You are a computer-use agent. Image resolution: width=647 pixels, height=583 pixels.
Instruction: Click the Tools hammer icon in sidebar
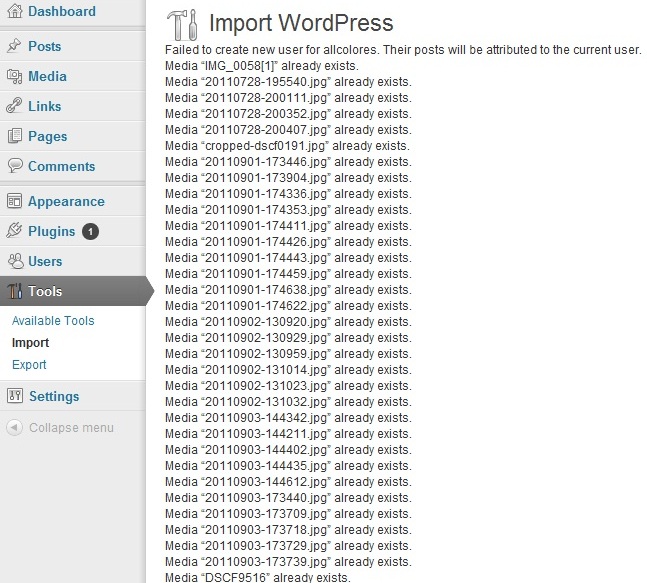click(15, 291)
